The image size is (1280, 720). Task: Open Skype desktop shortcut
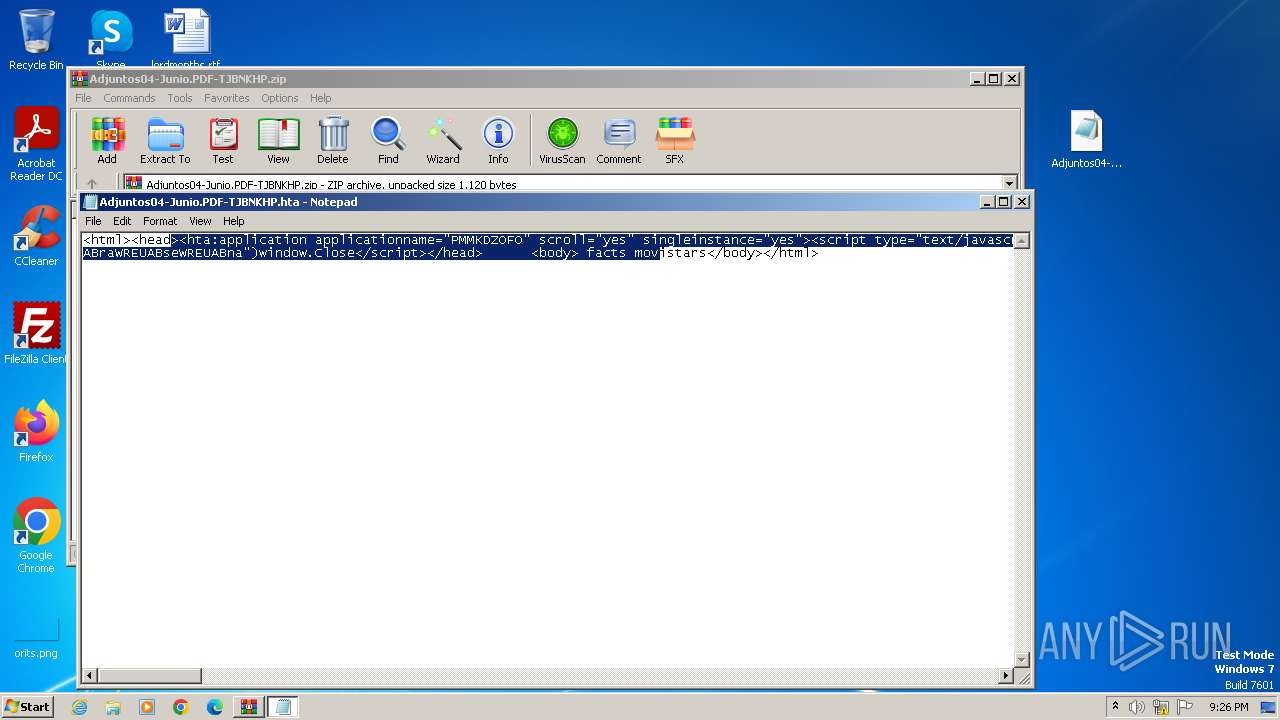[x=111, y=40]
